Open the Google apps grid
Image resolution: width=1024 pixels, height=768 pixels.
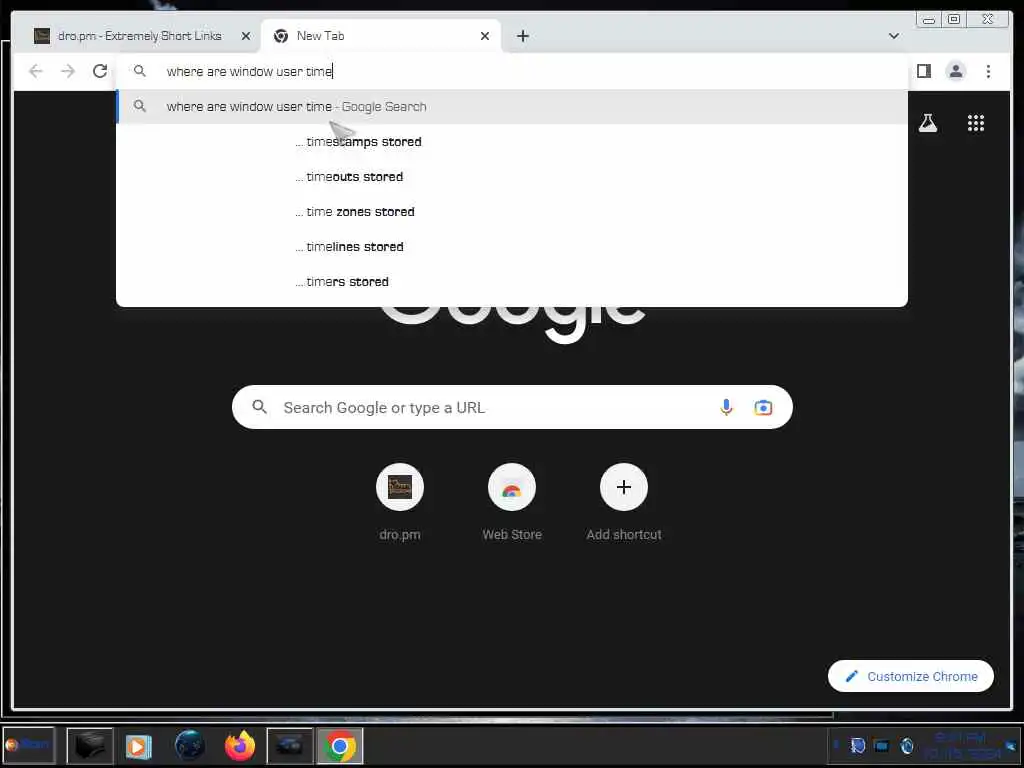[x=976, y=123]
